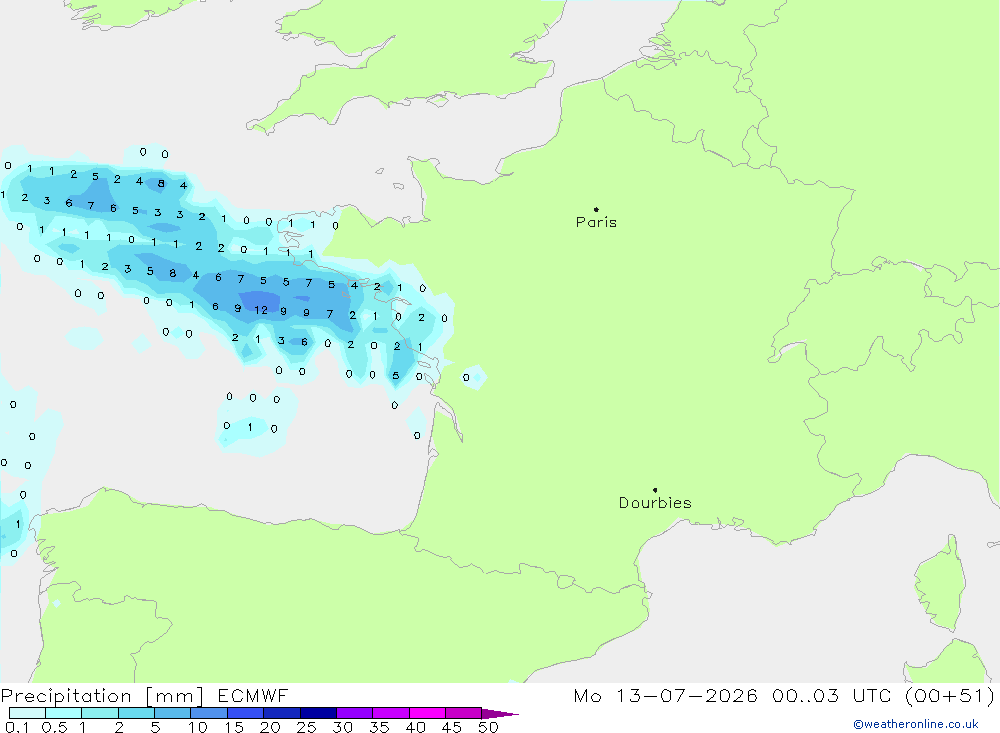
Task: Click the legend label 50
Action: click(488, 727)
